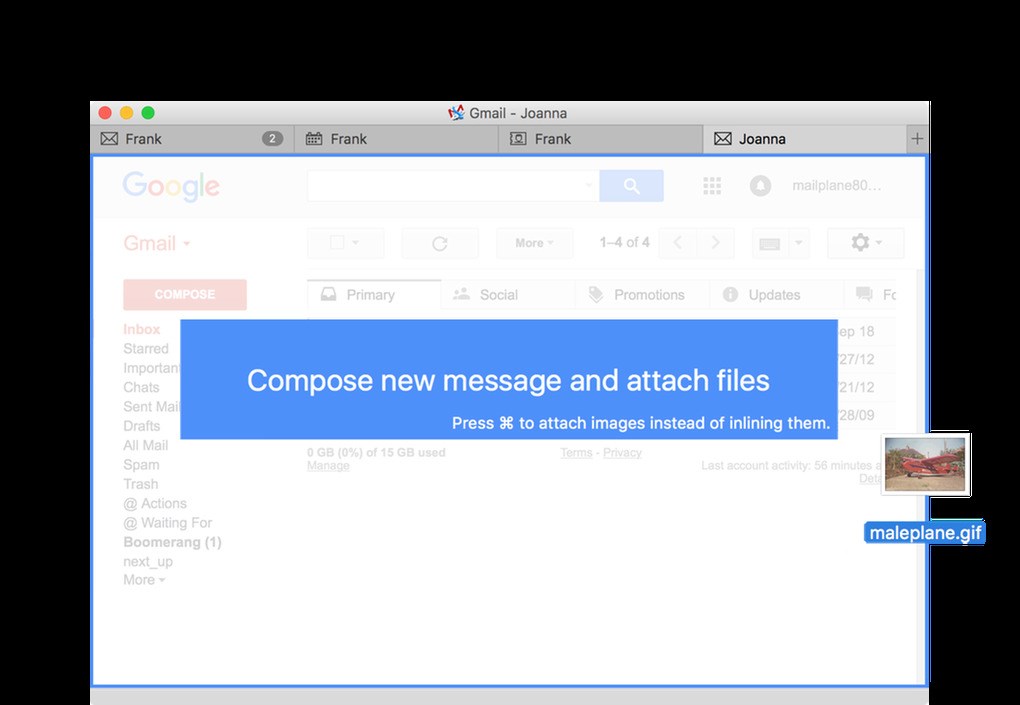Click the blue search magnifier button

tap(631, 186)
